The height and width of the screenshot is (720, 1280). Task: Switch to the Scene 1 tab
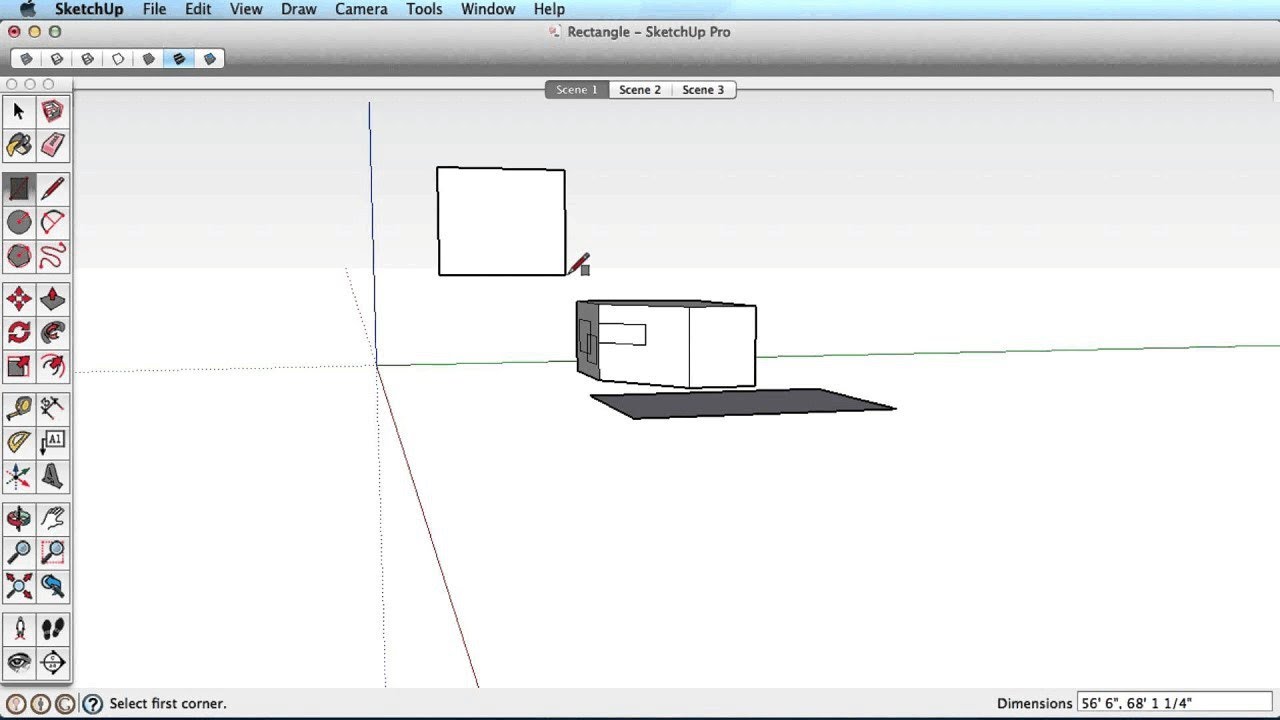pos(576,90)
